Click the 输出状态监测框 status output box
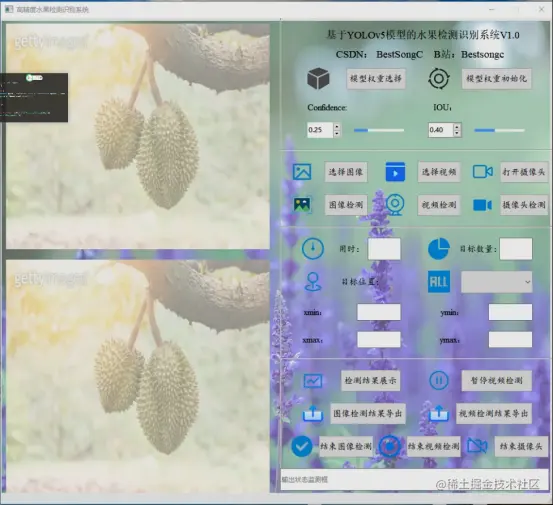 click(414, 480)
